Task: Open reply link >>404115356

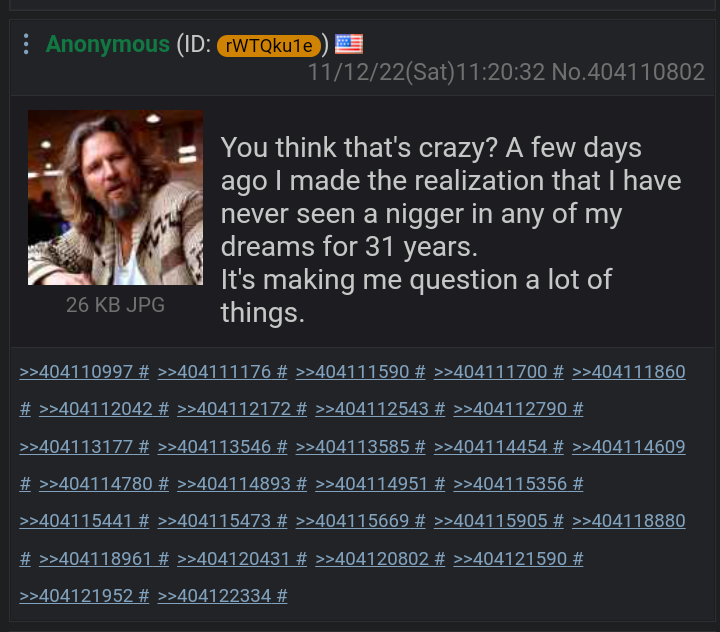Action: click(510, 484)
